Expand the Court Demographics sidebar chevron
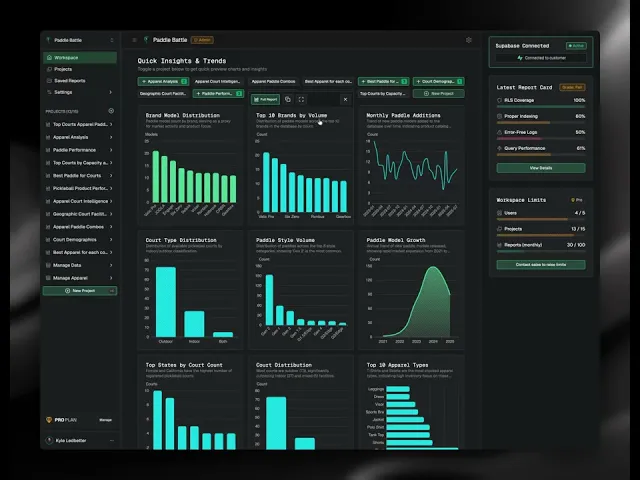 click(x=111, y=240)
